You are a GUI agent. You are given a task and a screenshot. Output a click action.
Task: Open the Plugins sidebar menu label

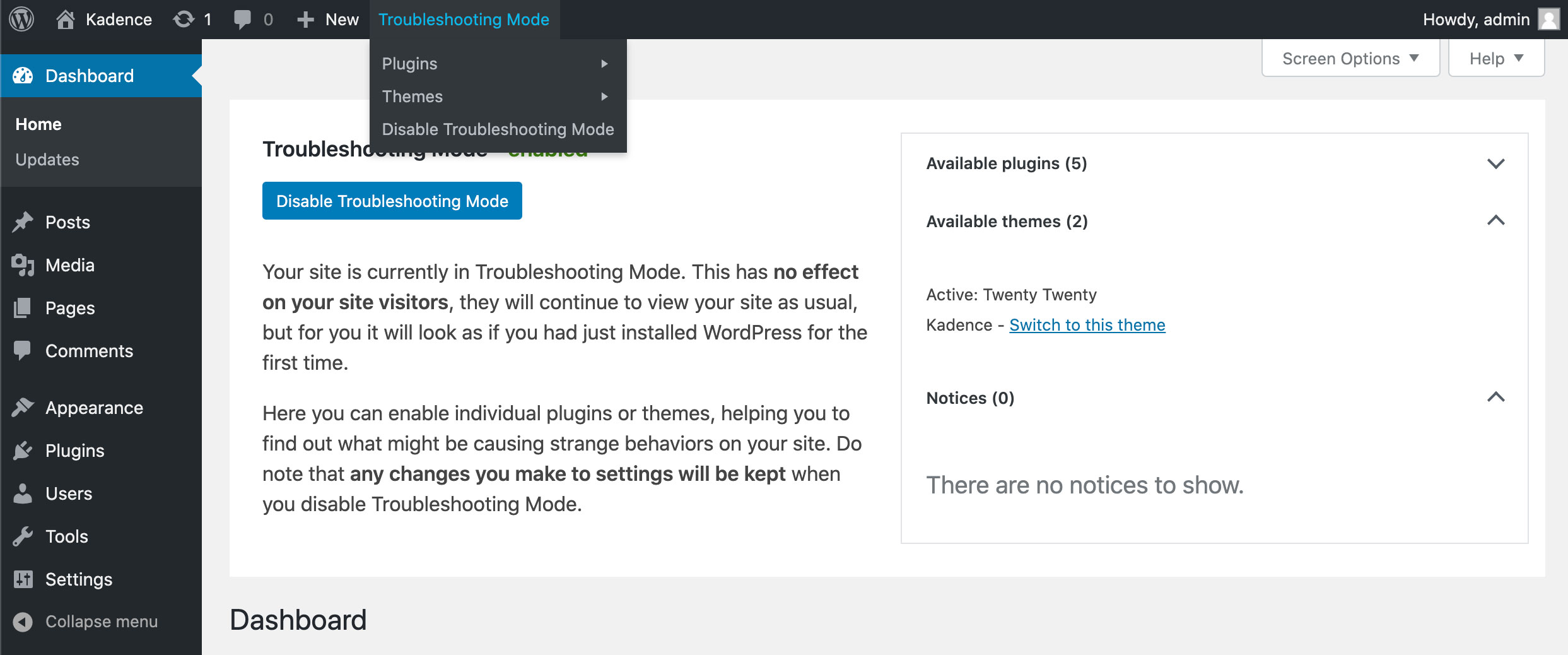tap(74, 451)
